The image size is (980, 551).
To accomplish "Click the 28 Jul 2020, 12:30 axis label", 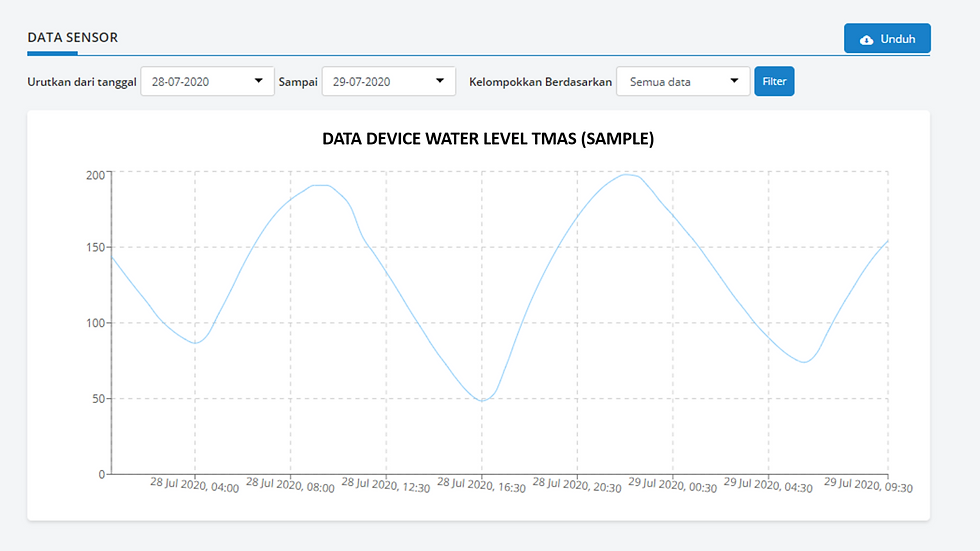I will tap(386, 485).
